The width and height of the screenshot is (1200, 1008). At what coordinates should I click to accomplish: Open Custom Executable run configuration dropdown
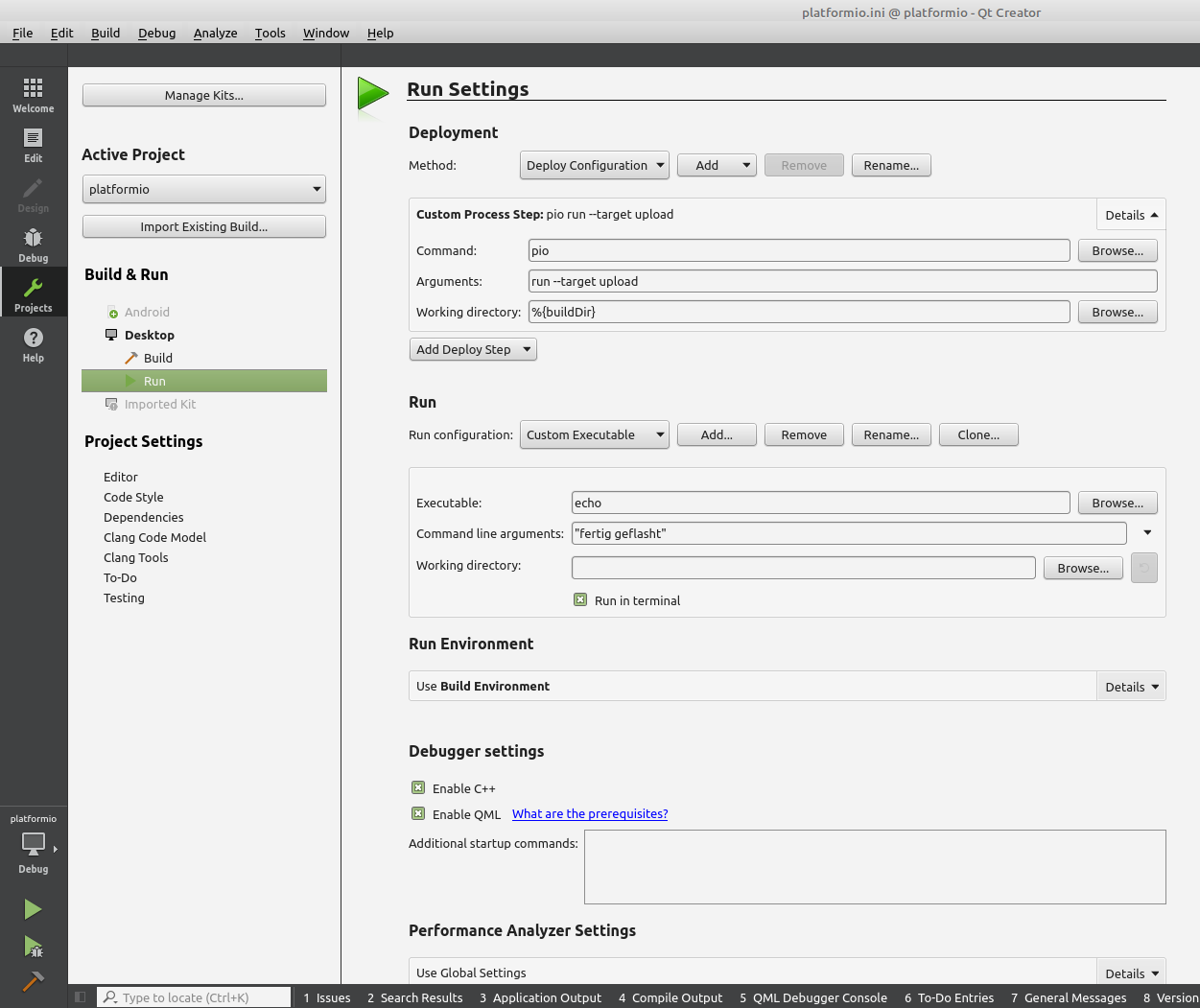pos(595,434)
